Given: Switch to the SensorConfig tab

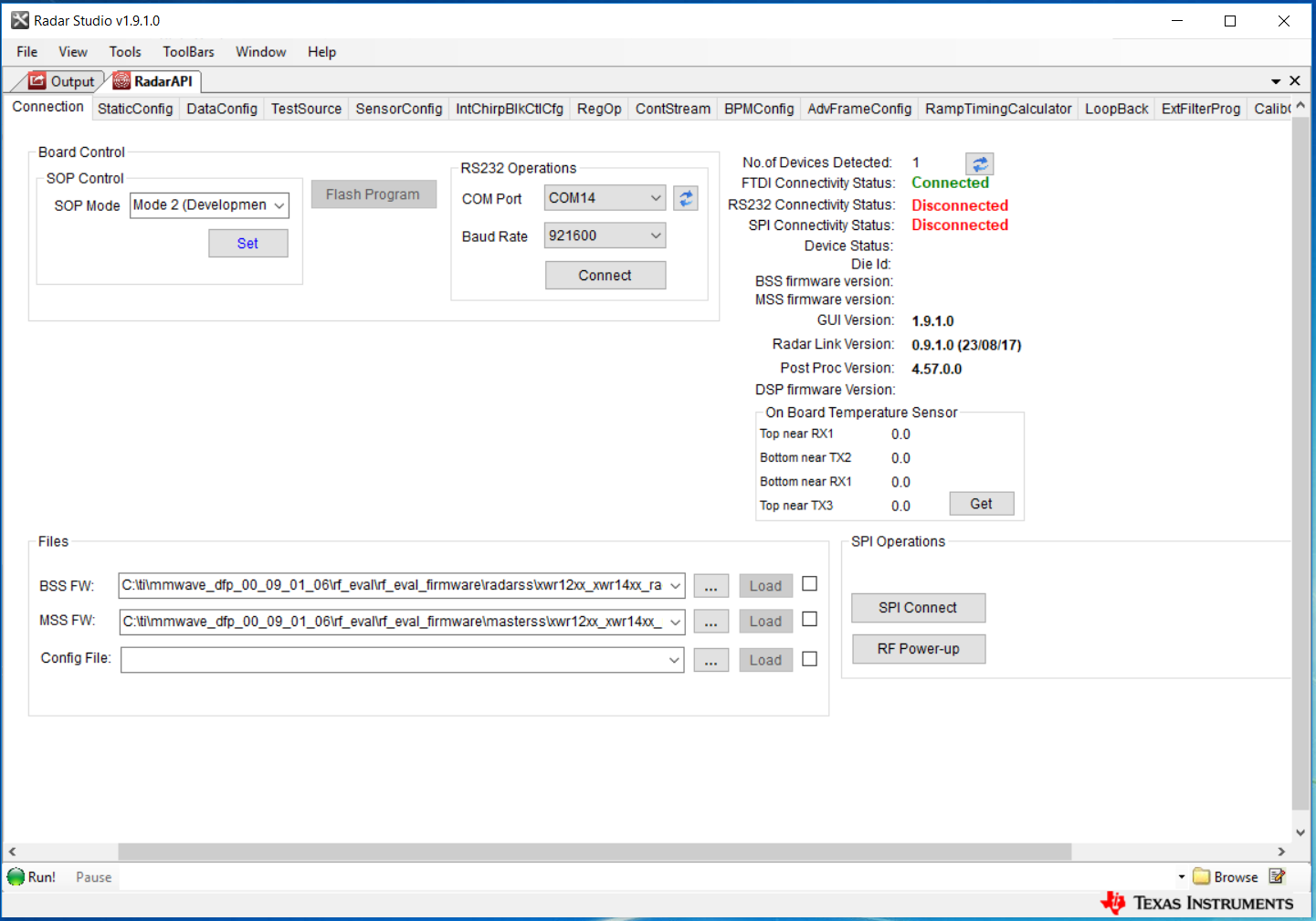Looking at the screenshot, I should point(399,109).
